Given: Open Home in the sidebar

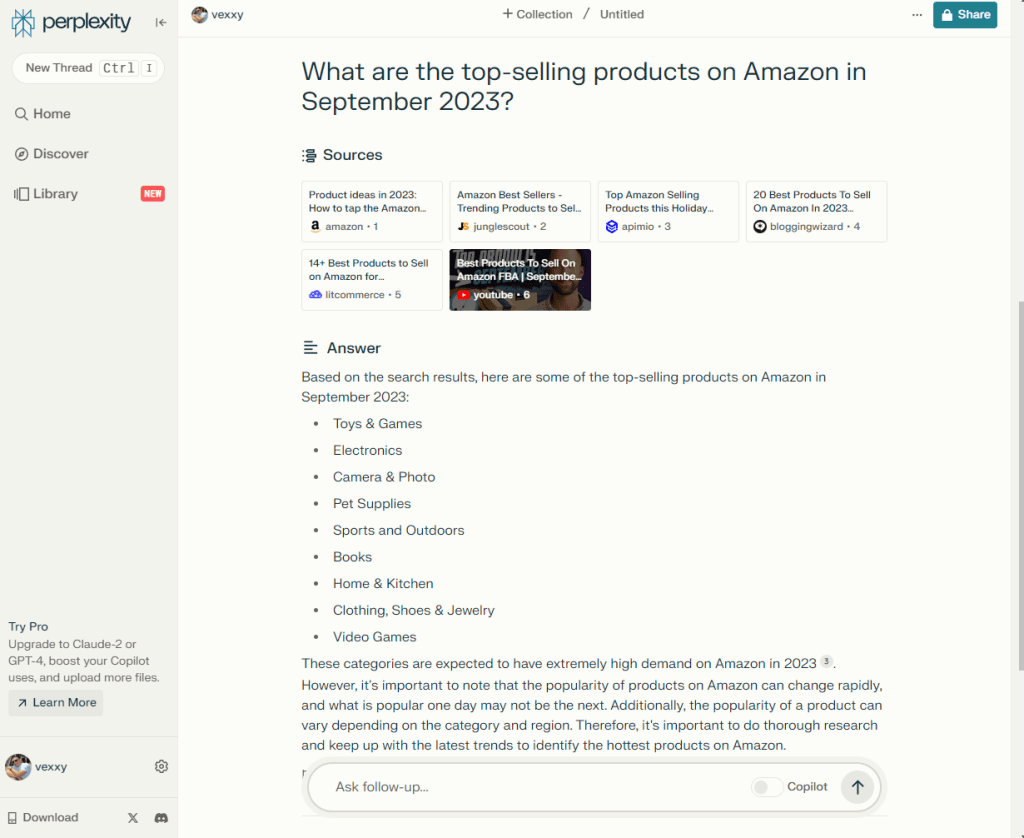Looking at the screenshot, I should tap(42, 114).
